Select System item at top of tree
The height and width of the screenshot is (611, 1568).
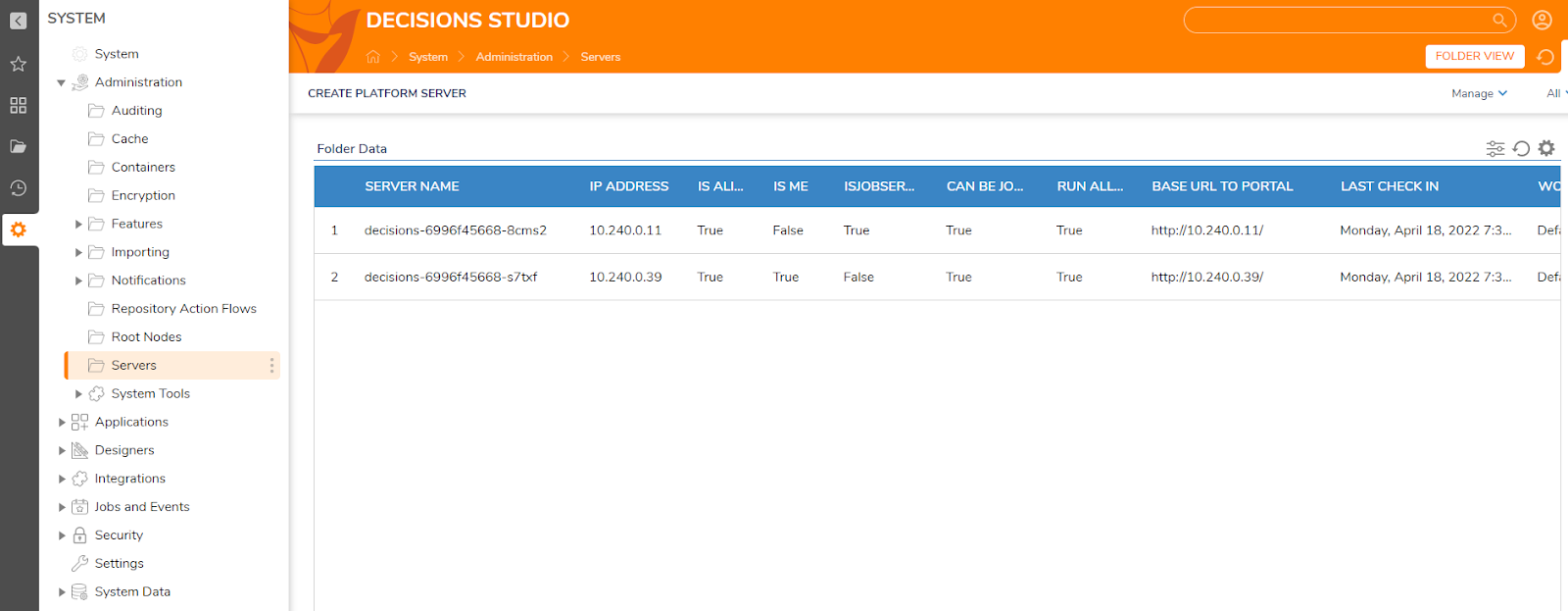tap(117, 54)
